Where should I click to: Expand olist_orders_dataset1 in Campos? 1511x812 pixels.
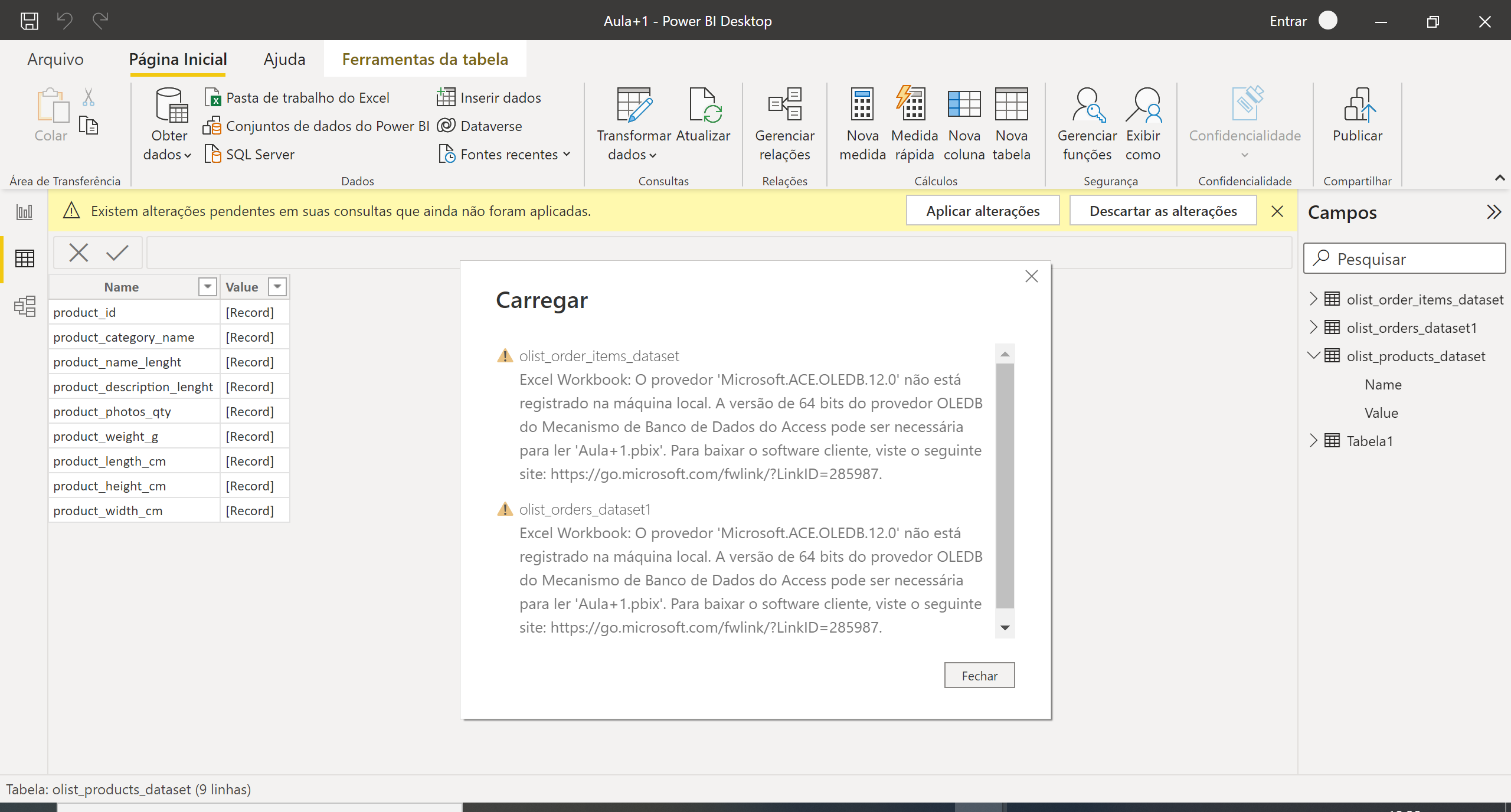(1313, 327)
